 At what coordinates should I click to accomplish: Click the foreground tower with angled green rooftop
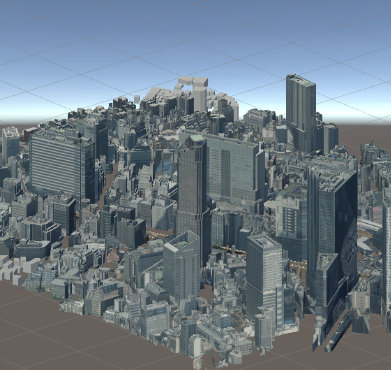tap(182, 267)
